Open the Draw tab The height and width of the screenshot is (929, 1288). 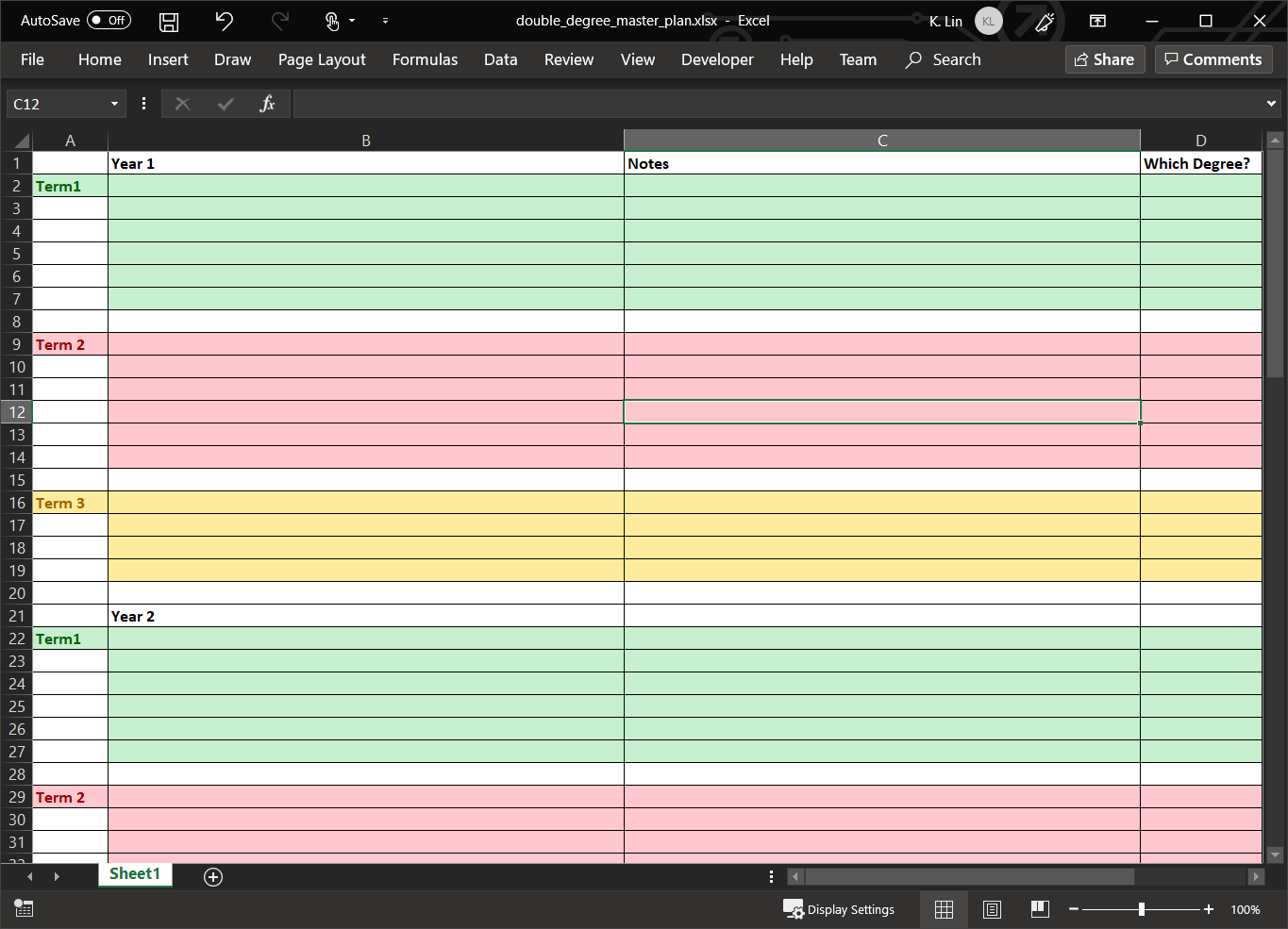pyautogui.click(x=232, y=59)
